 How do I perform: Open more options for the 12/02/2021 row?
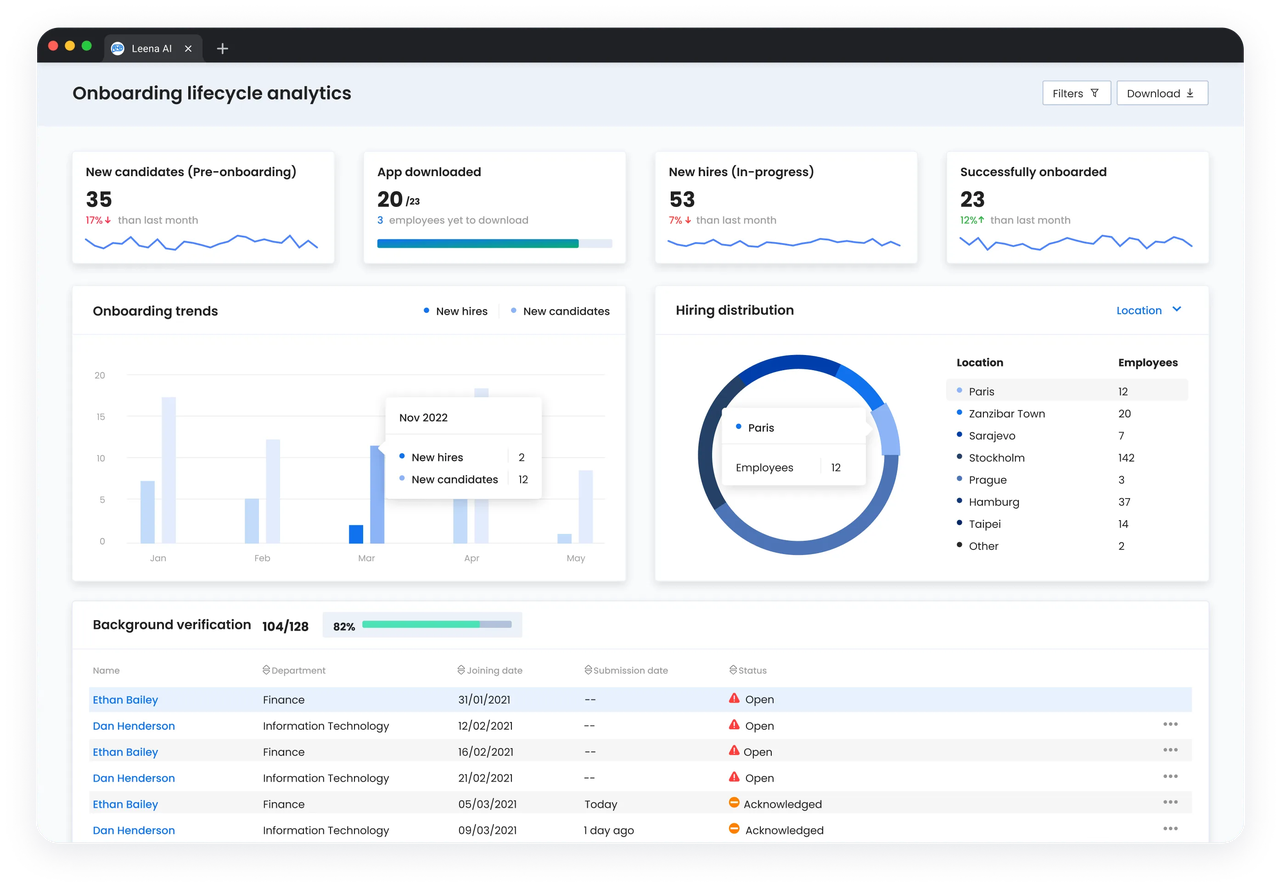click(x=1170, y=724)
